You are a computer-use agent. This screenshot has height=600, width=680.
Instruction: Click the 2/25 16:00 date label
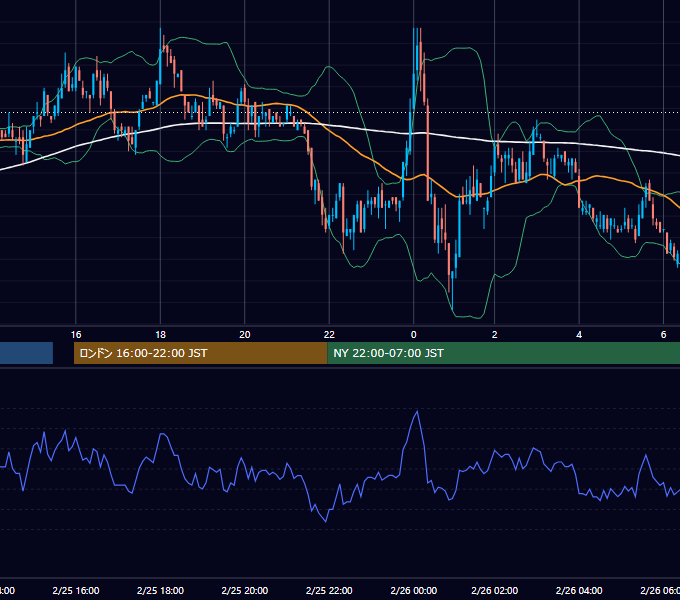pyautogui.click(x=76, y=590)
